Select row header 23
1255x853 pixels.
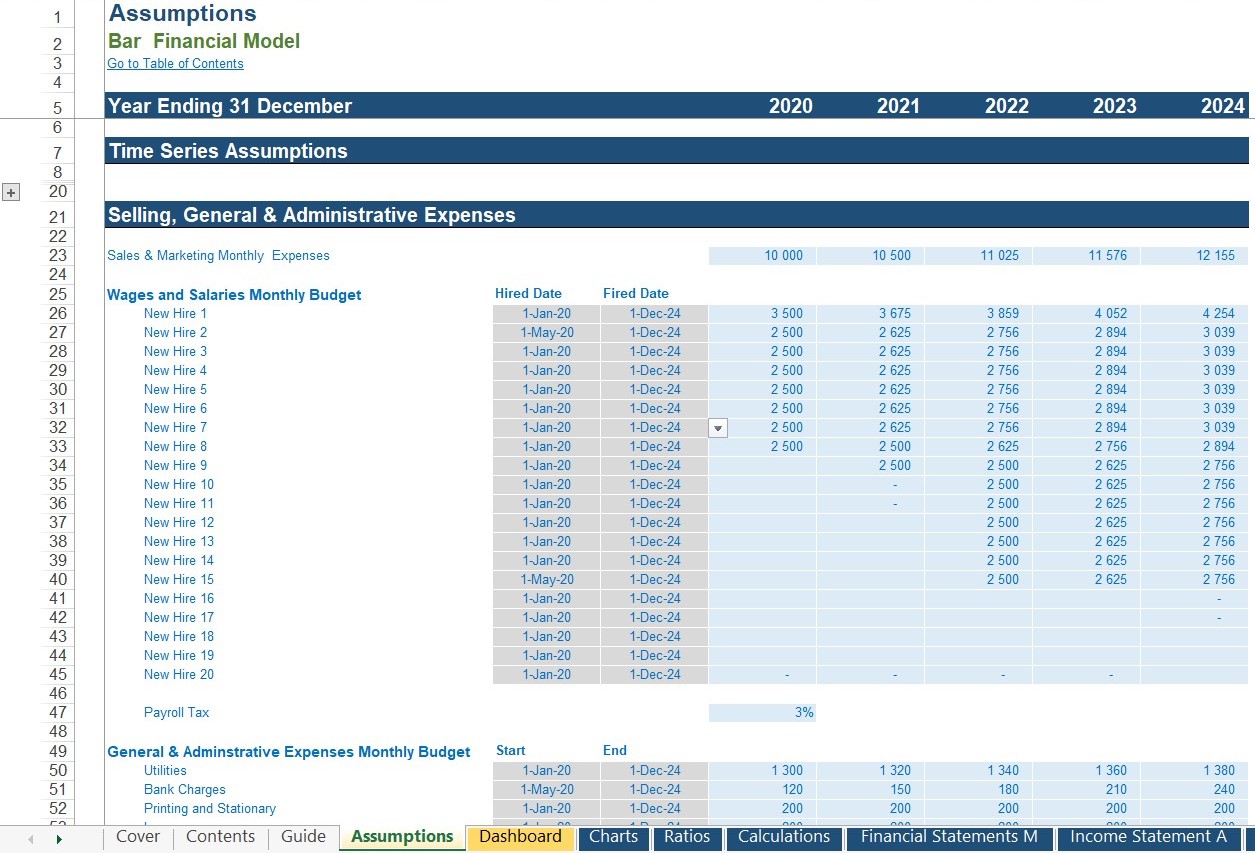57,255
